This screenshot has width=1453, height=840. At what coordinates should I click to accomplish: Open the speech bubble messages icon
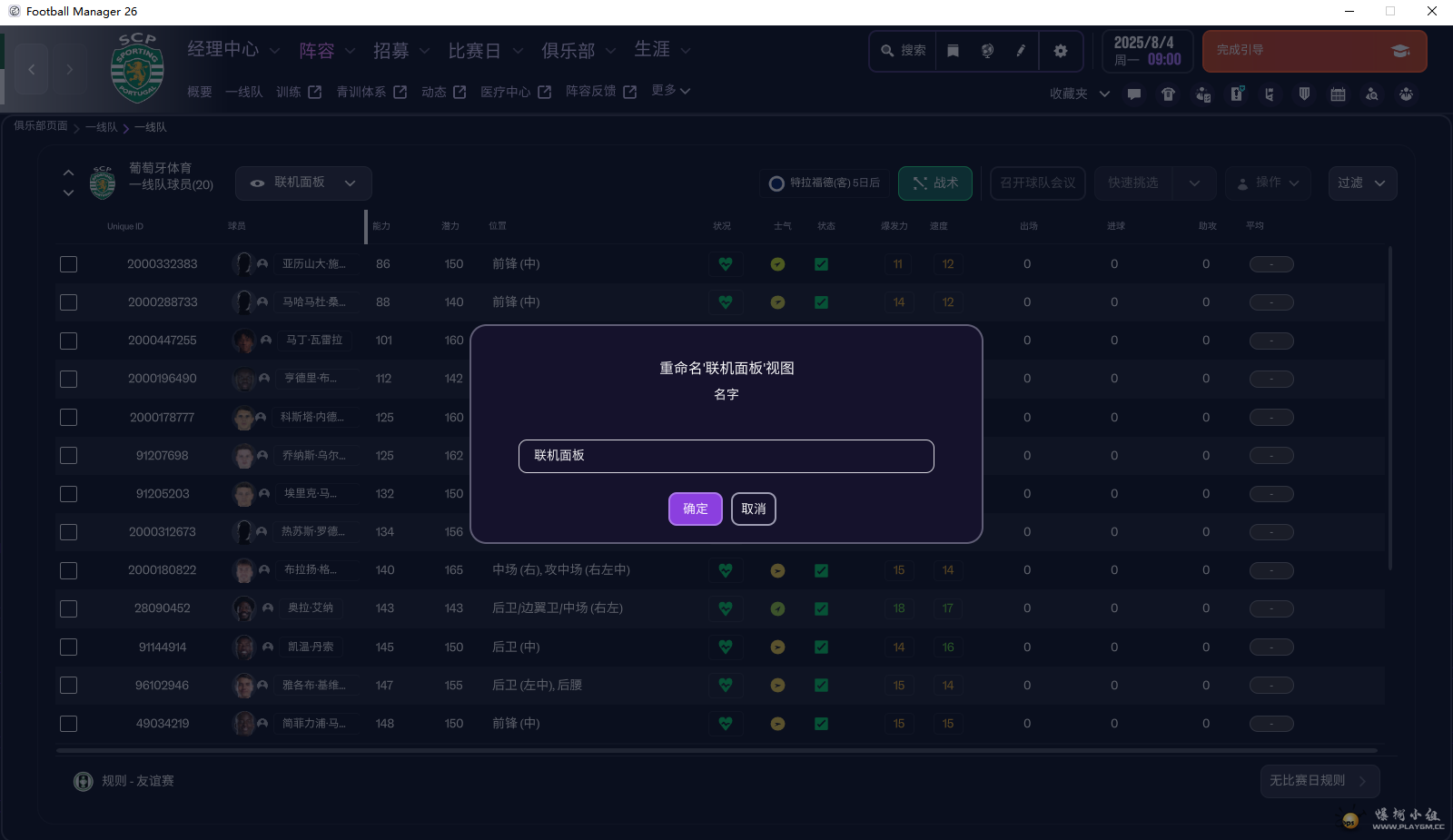tap(1134, 94)
